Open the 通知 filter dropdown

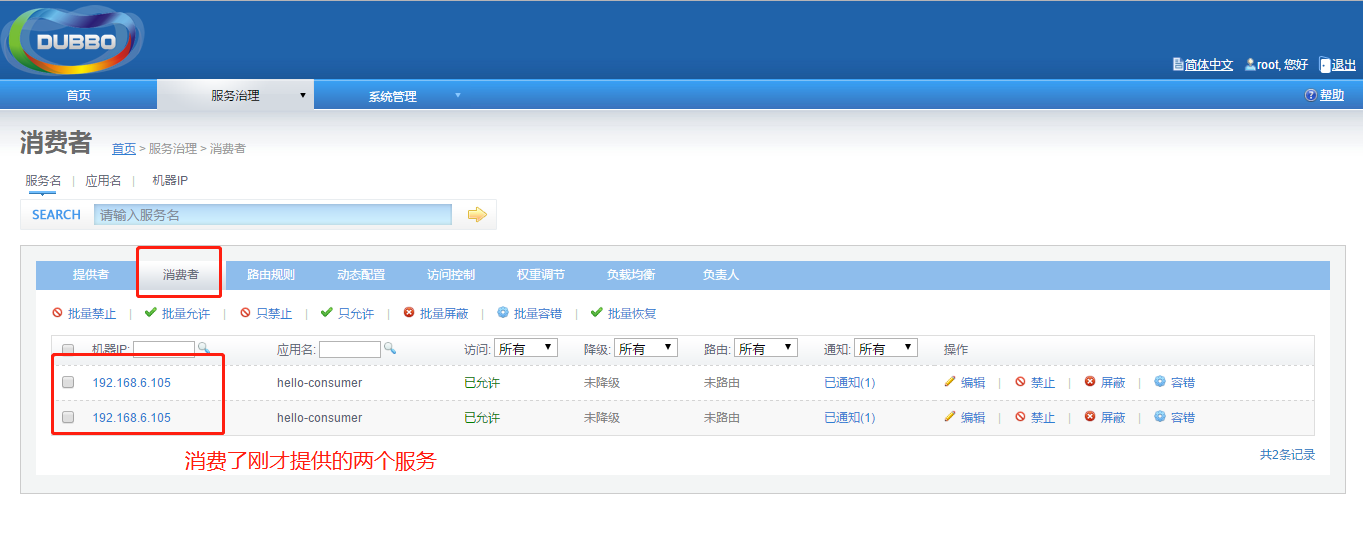pyautogui.click(x=886, y=348)
